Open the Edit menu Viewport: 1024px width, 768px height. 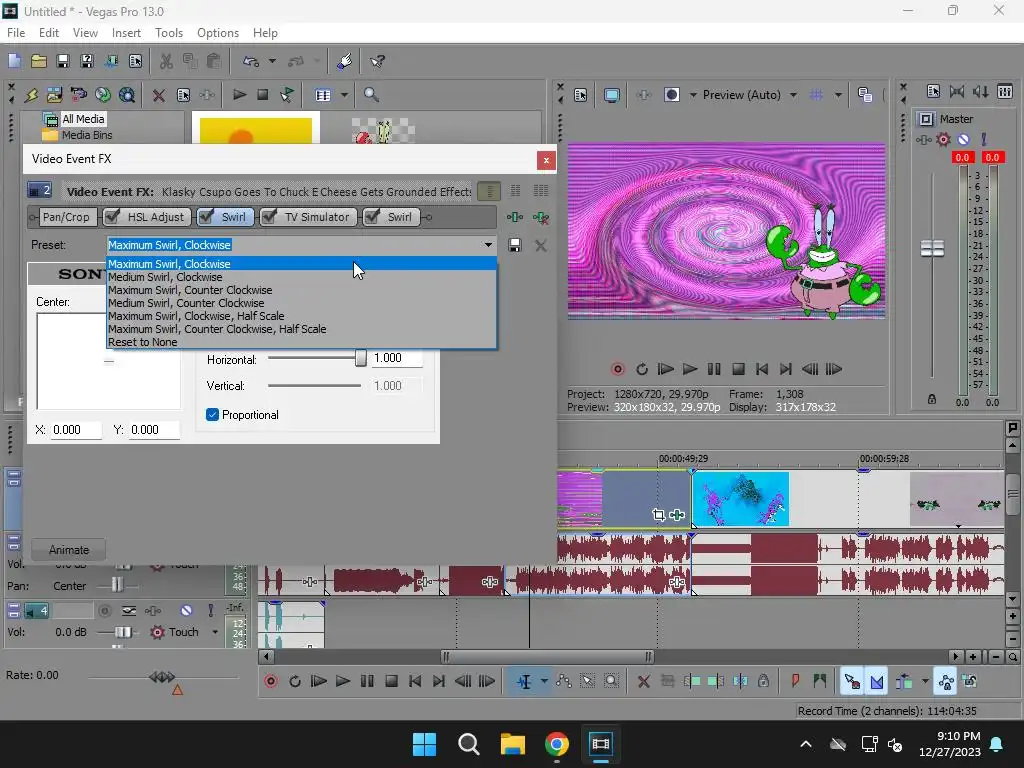[49, 33]
